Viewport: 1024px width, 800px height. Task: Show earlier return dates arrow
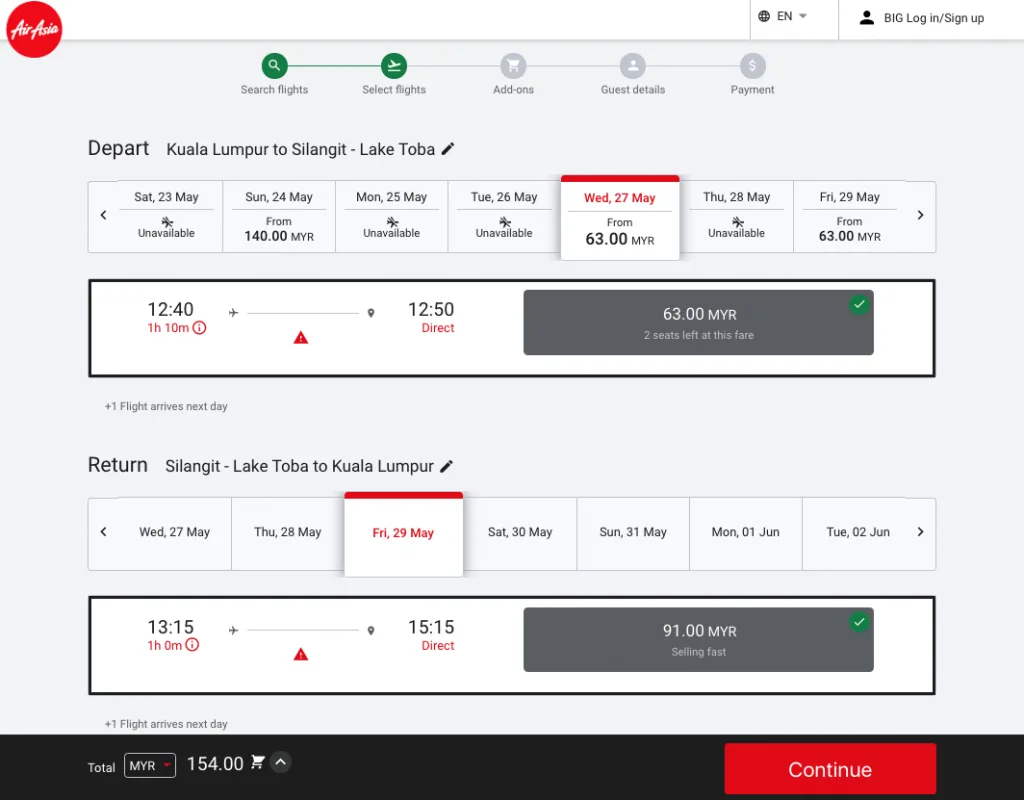pyautogui.click(x=103, y=532)
